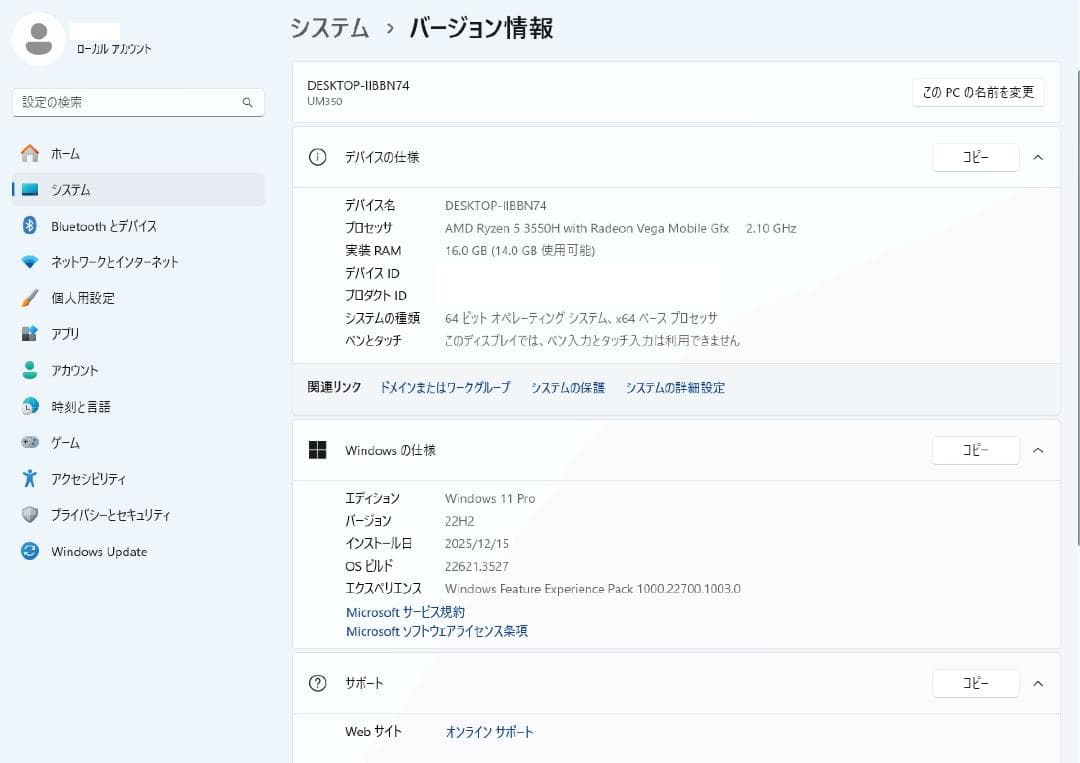Open the オンライン サポート link

pyautogui.click(x=489, y=731)
